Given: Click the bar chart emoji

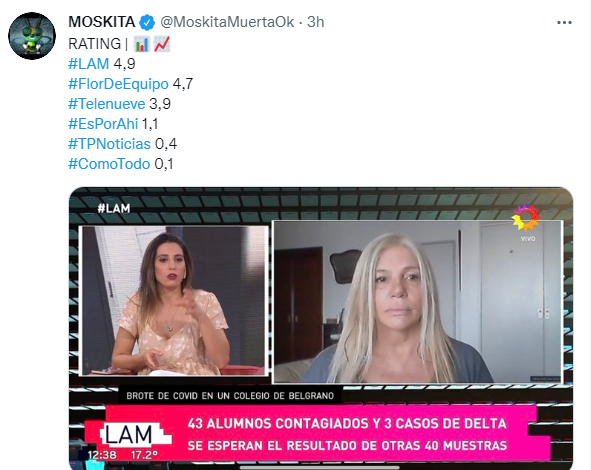Looking at the screenshot, I should 141,44.
